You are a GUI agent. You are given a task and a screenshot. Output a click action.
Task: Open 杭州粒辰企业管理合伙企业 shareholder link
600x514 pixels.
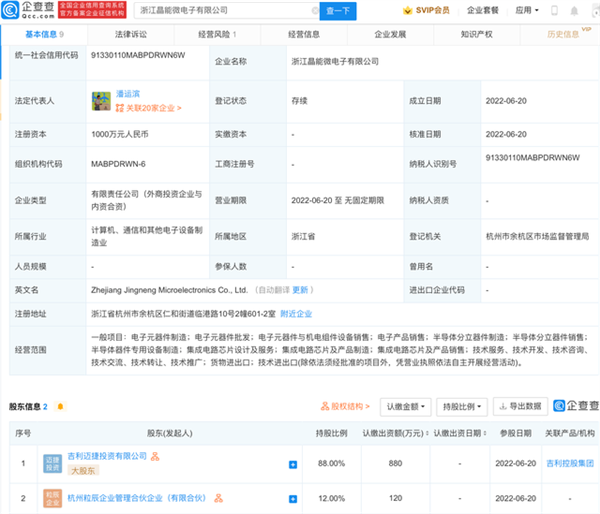point(137,498)
